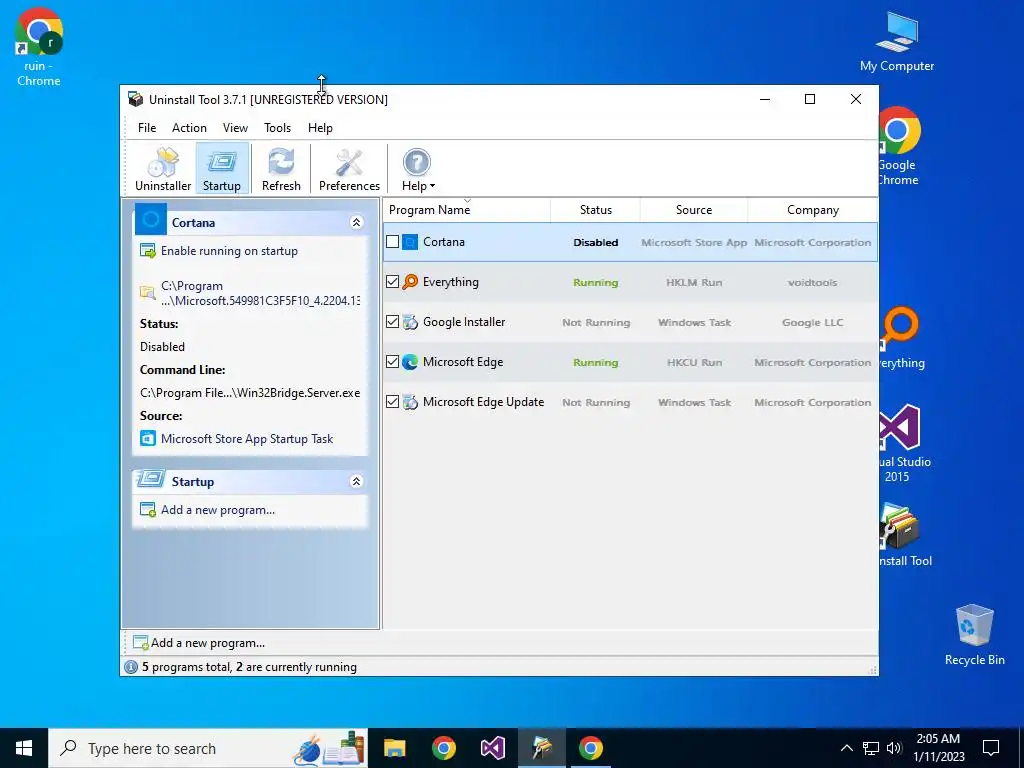
Task: Switch to the Startup toolbar section
Action: coord(222,168)
